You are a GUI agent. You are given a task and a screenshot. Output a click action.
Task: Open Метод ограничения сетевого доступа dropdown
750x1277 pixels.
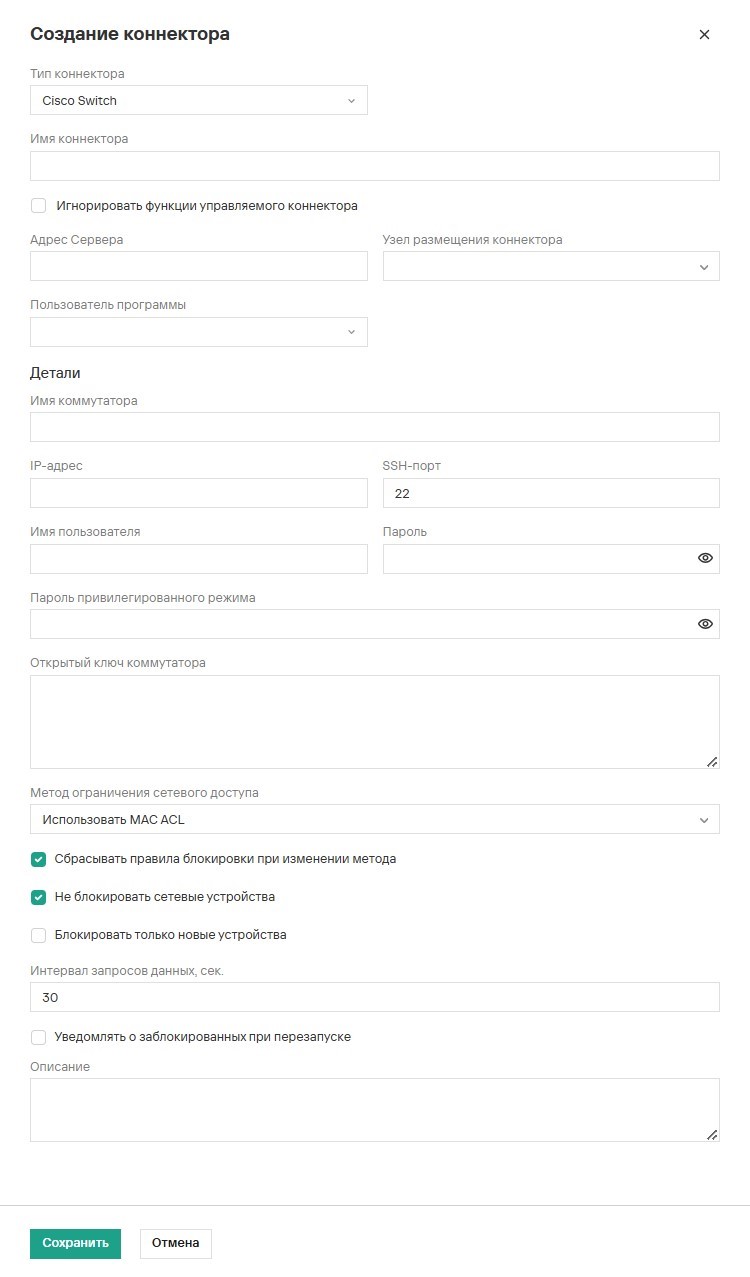click(375, 819)
